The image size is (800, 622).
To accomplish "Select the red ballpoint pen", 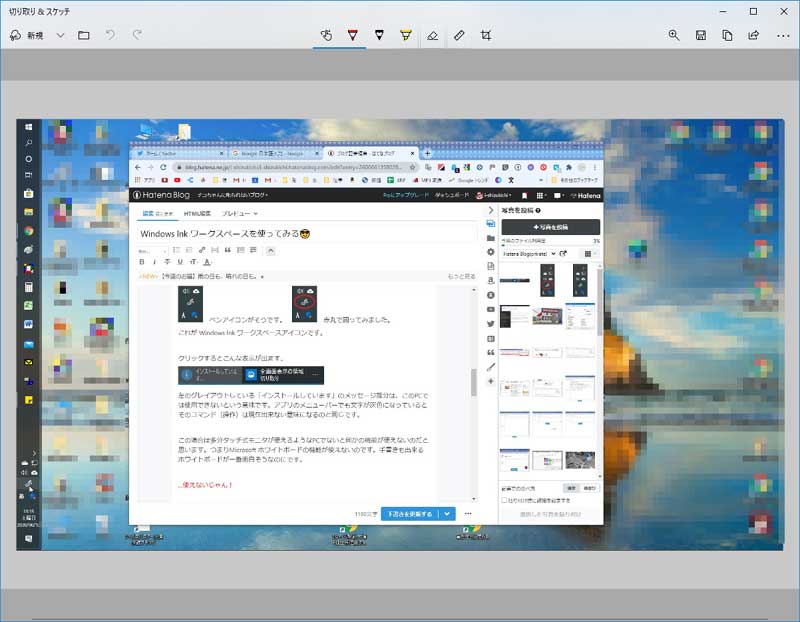I will click(x=353, y=35).
